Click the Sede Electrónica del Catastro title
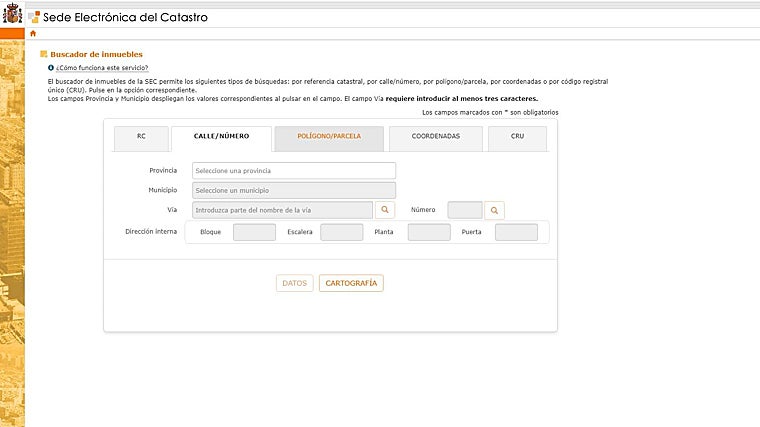This screenshot has height=427, width=760. click(x=126, y=17)
